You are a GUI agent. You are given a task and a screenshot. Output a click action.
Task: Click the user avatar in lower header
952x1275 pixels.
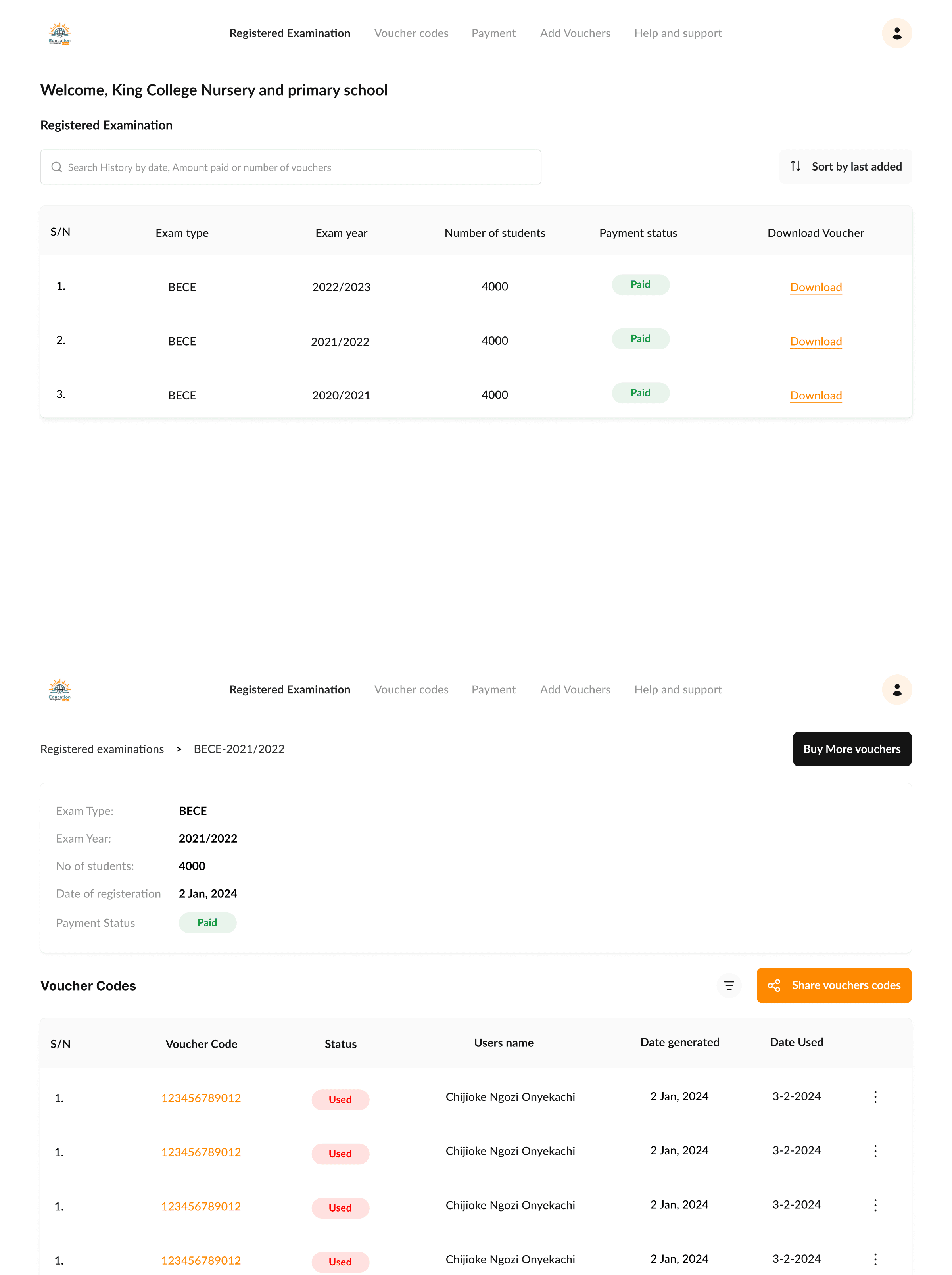point(896,689)
